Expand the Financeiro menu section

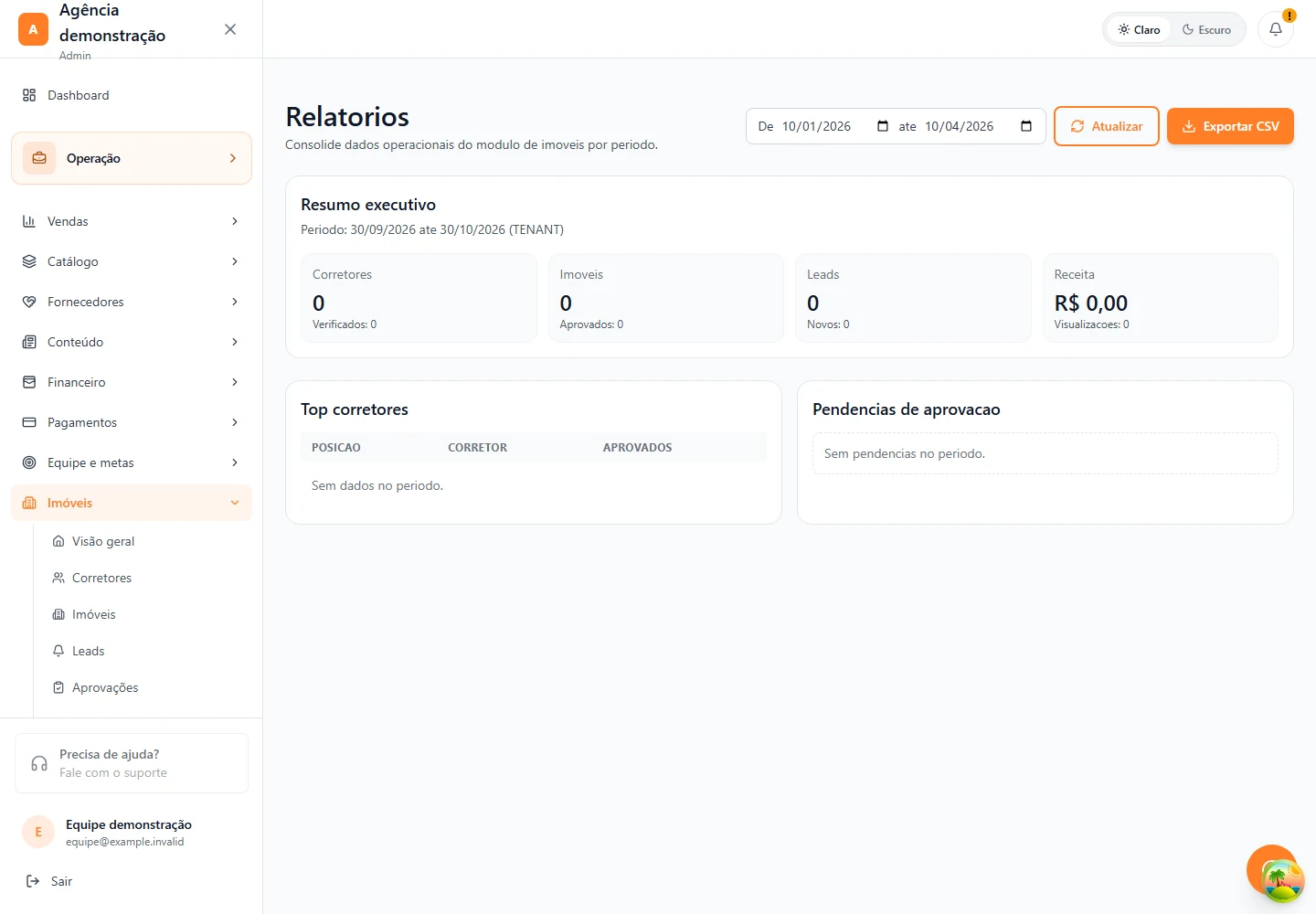click(132, 382)
